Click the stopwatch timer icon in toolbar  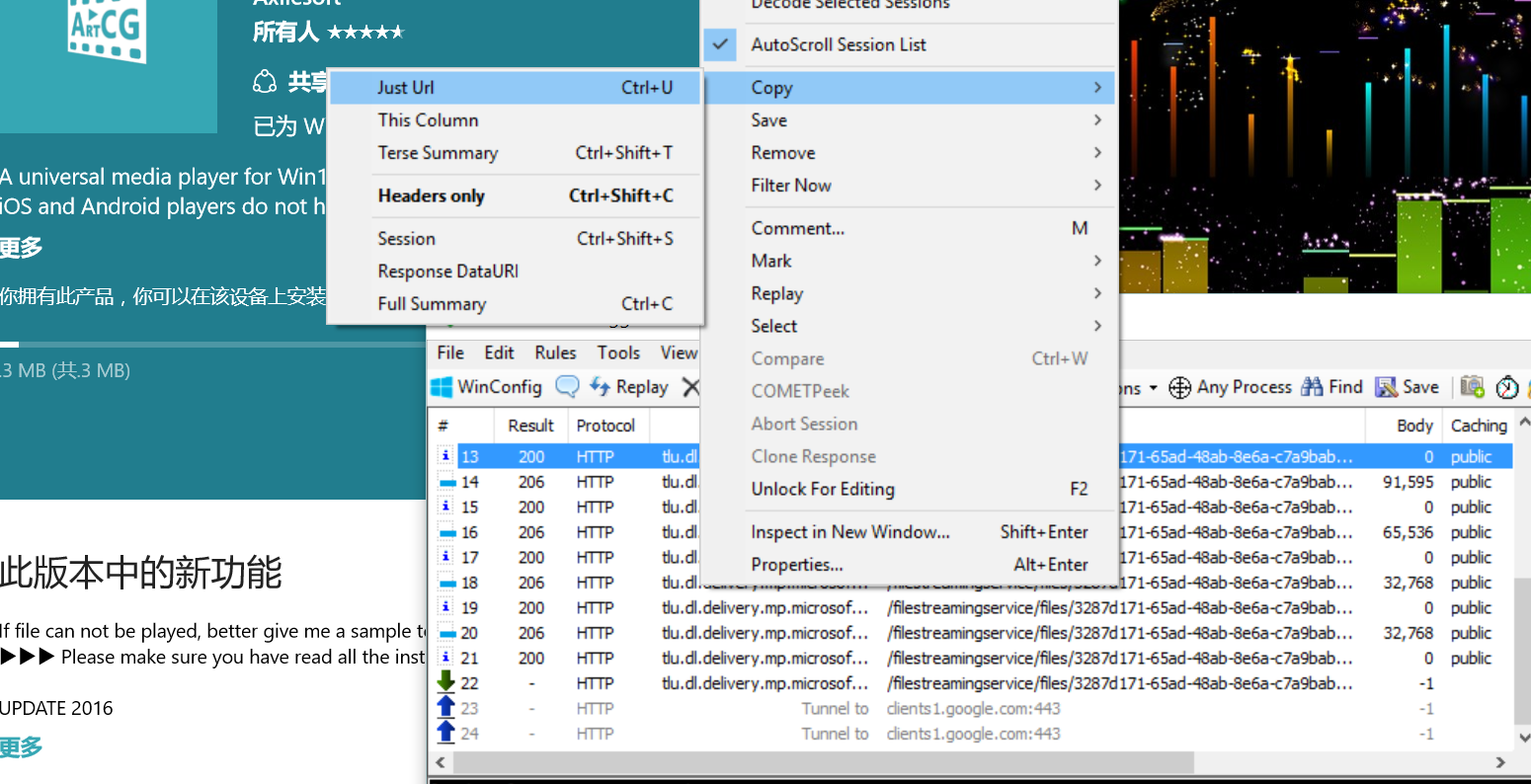point(1507,387)
